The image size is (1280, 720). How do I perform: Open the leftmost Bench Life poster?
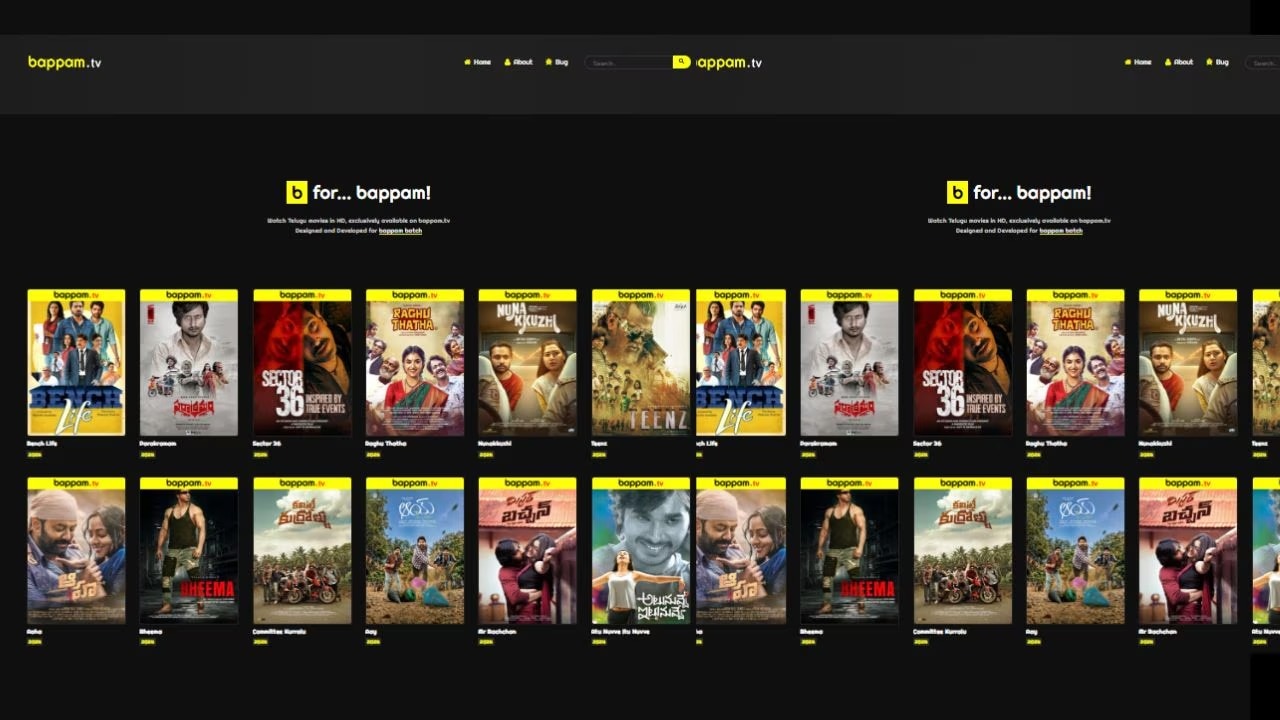click(x=76, y=363)
